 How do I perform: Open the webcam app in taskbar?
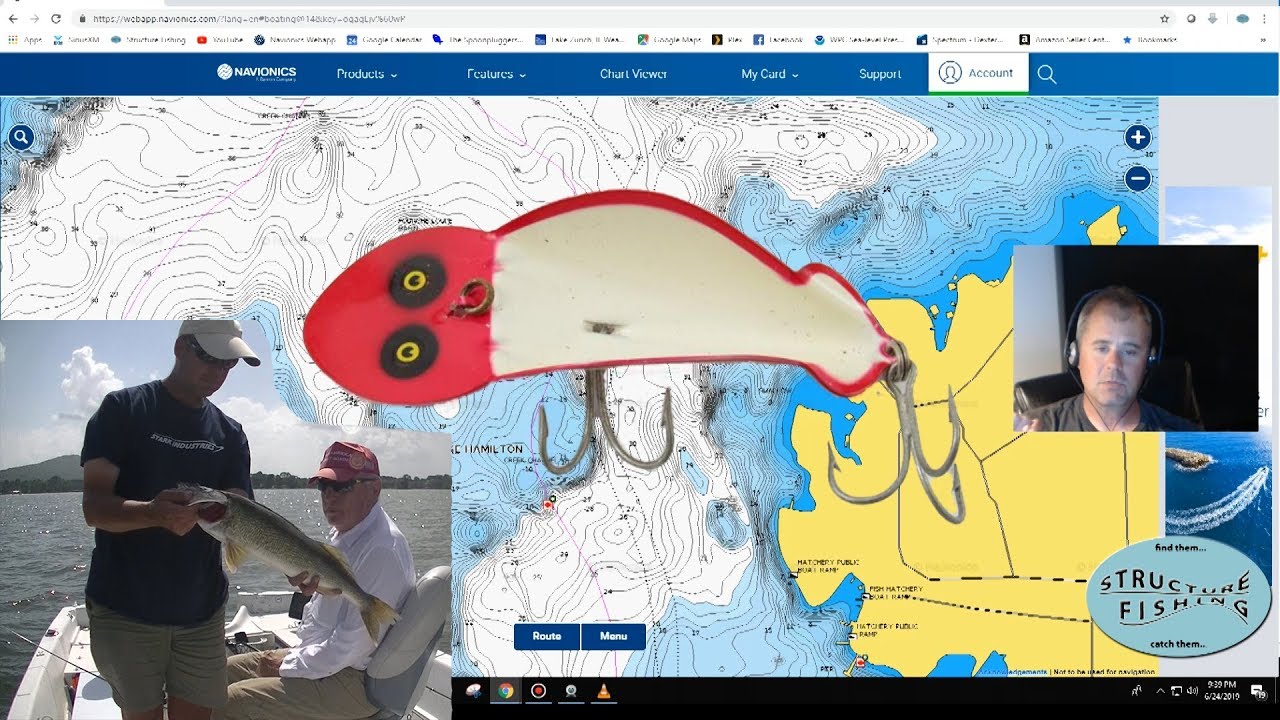(570, 691)
